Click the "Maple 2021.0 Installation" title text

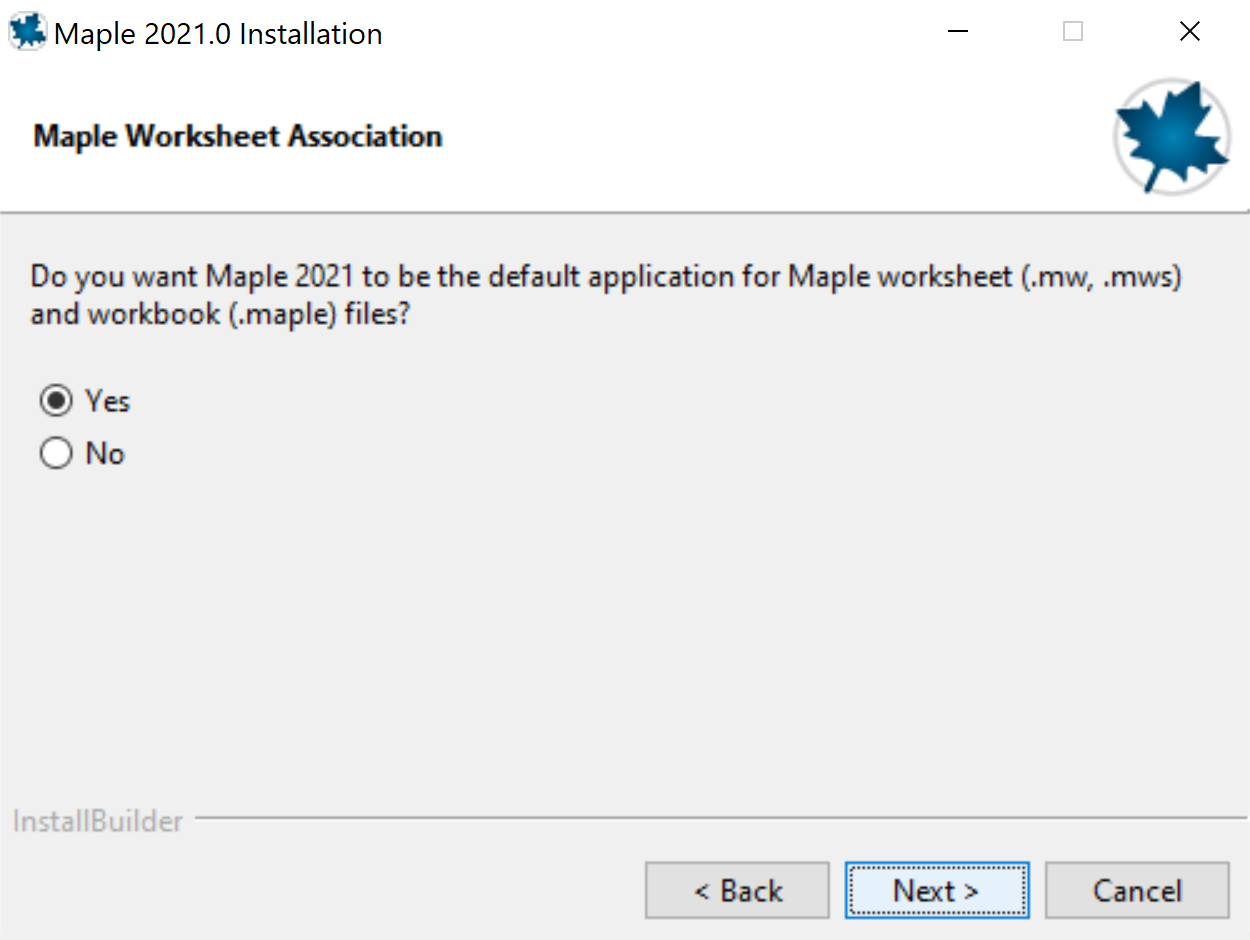tap(218, 34)
